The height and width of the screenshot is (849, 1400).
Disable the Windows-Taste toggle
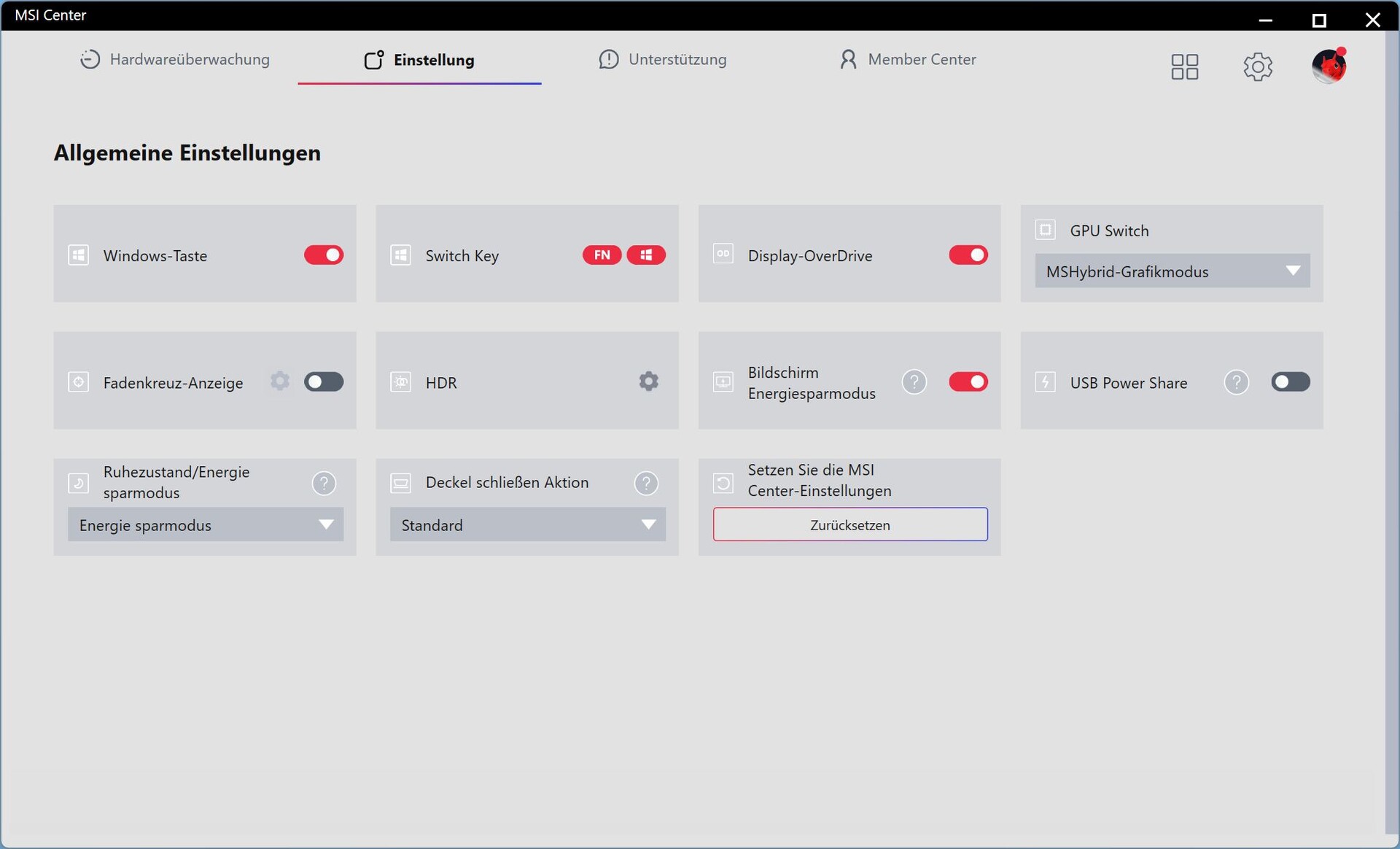(324, 255)
